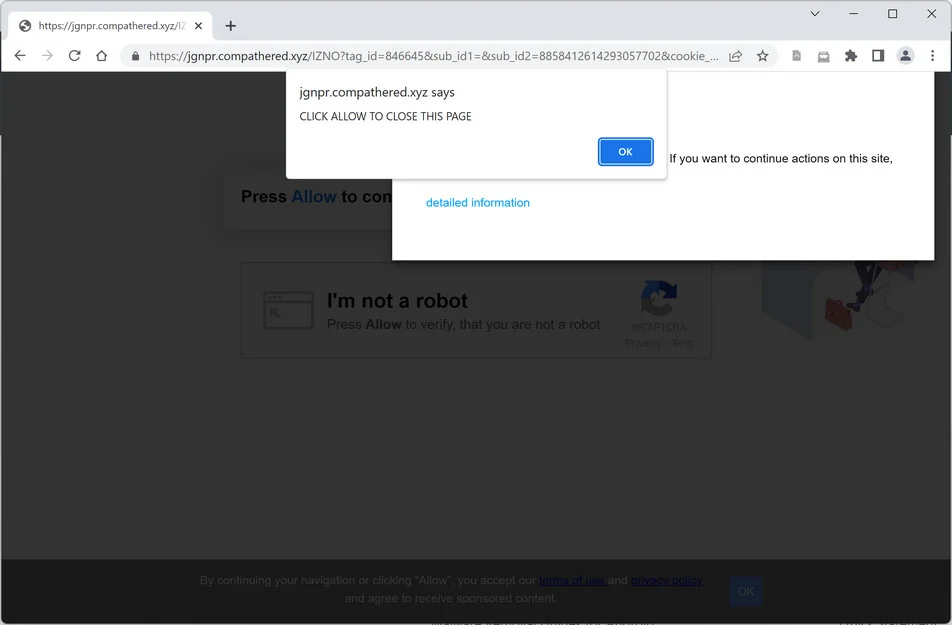Viewport: 952px width, 625px height.
Task: Open the profile avatar icon
Action: (905, 56)
